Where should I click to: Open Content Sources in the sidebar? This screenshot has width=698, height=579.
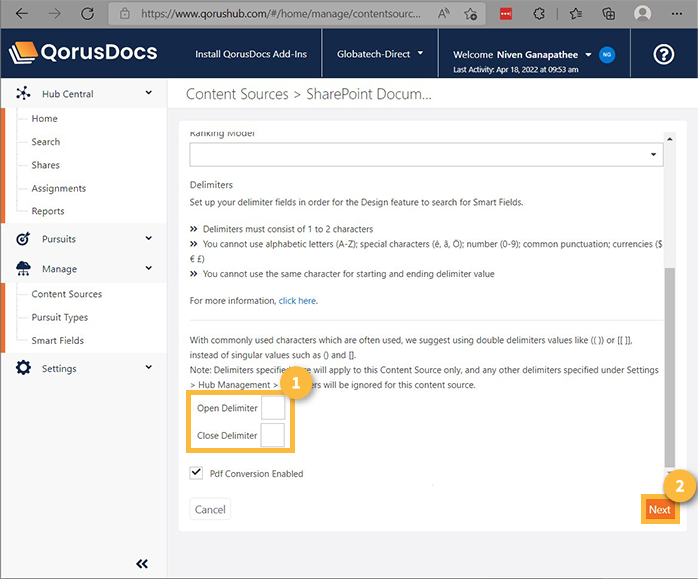click(x=67, y=294)
